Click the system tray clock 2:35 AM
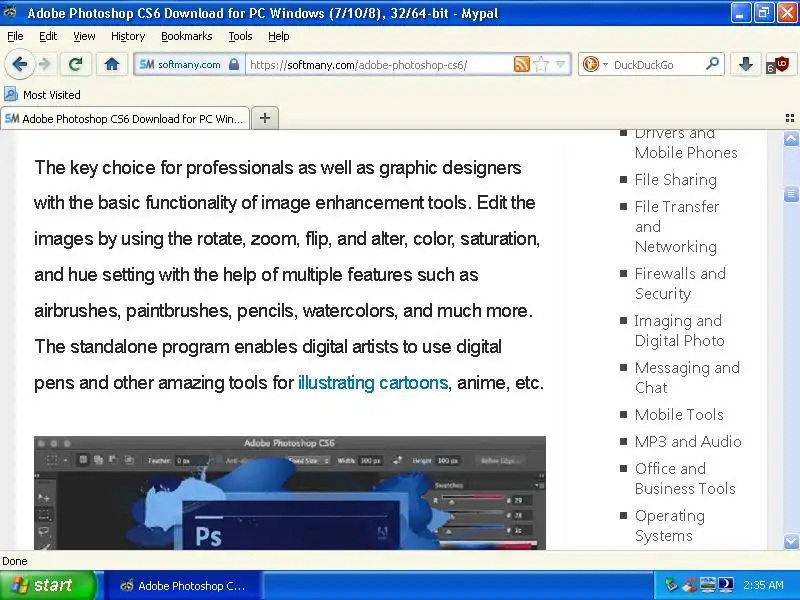This screenshot has height=600, width=800. (763, 585)
